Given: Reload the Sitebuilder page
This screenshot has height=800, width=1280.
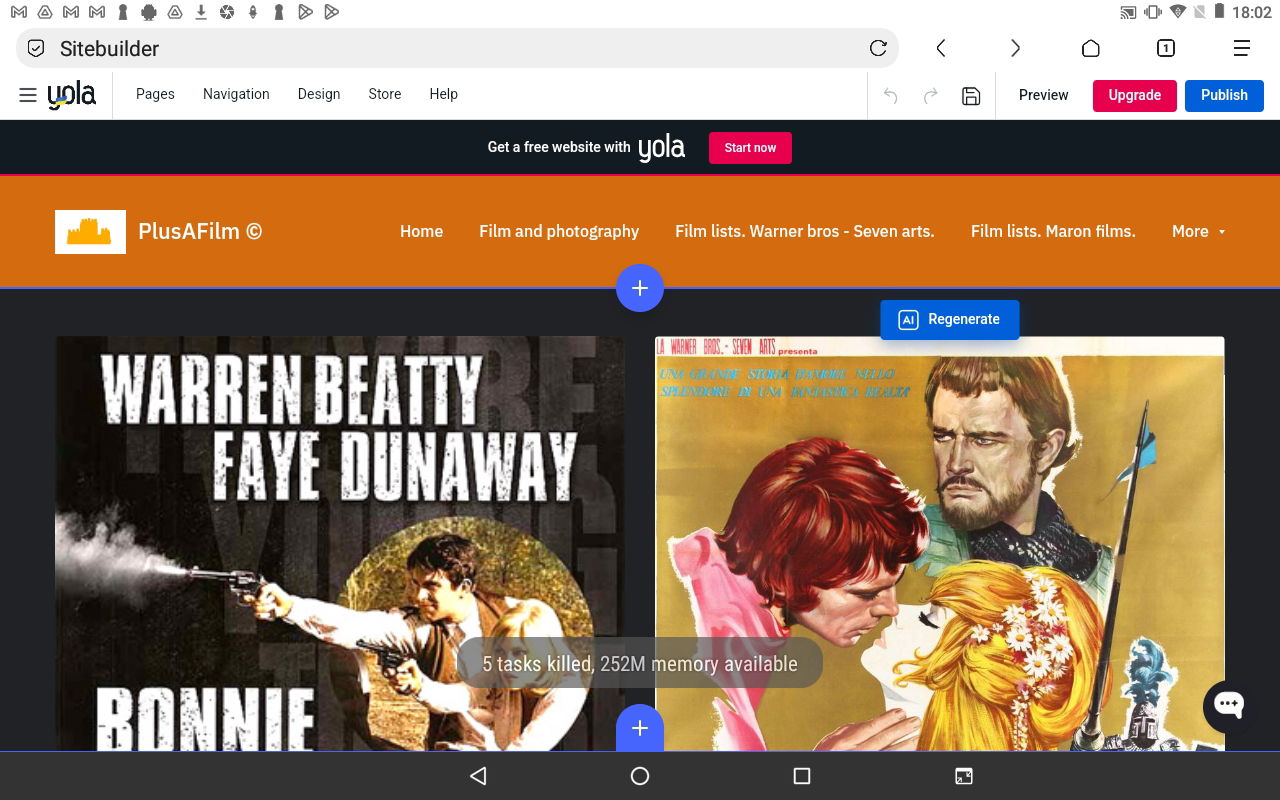Looking at the screenshot, I should (x=878, y=48).
